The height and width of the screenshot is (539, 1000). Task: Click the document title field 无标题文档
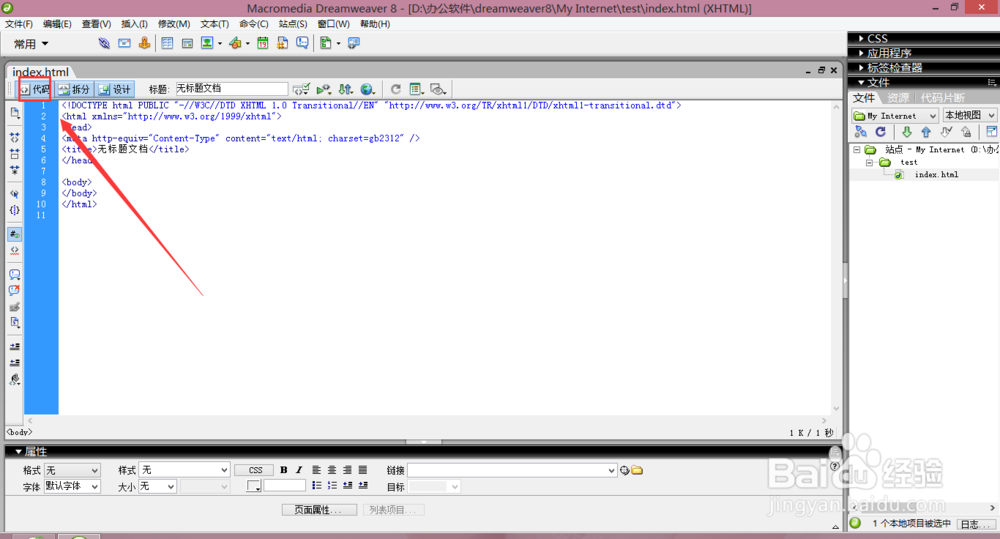click(x=232, y=89)
